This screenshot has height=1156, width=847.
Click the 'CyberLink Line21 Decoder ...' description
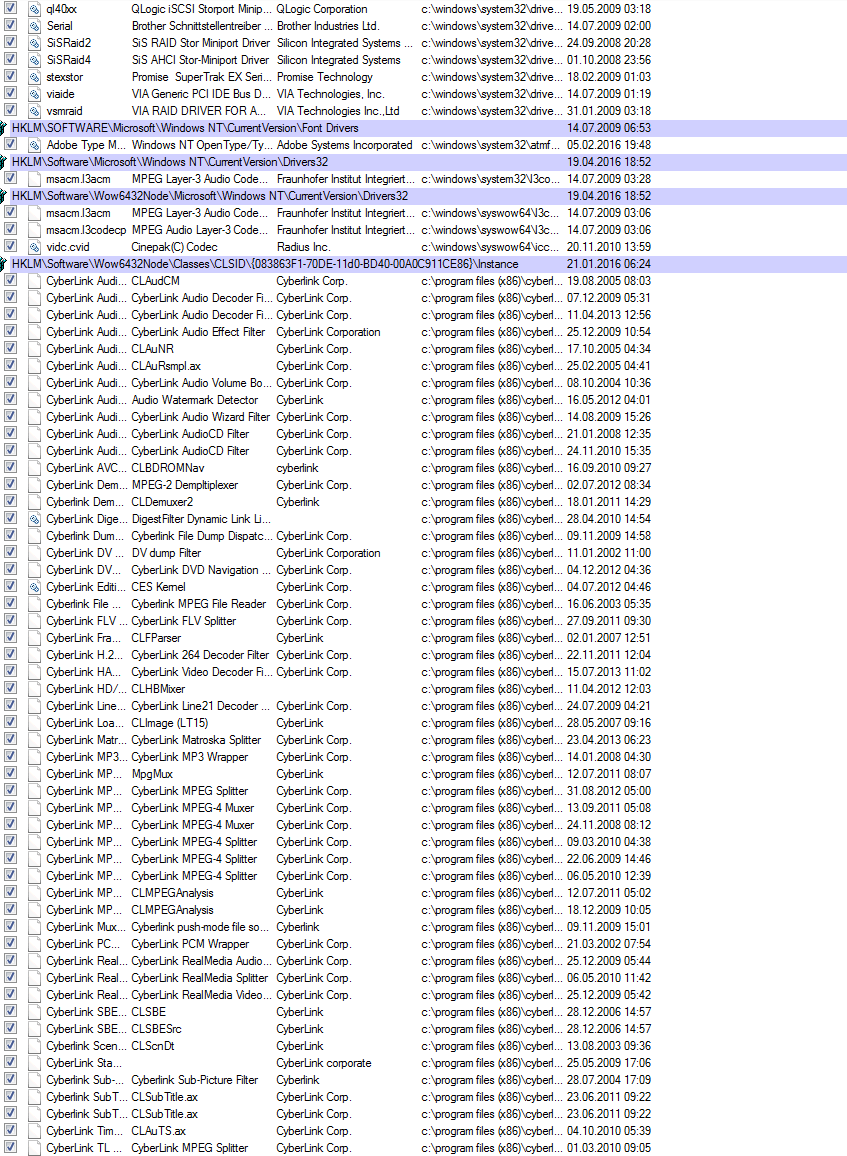click(x=201, y=706)
